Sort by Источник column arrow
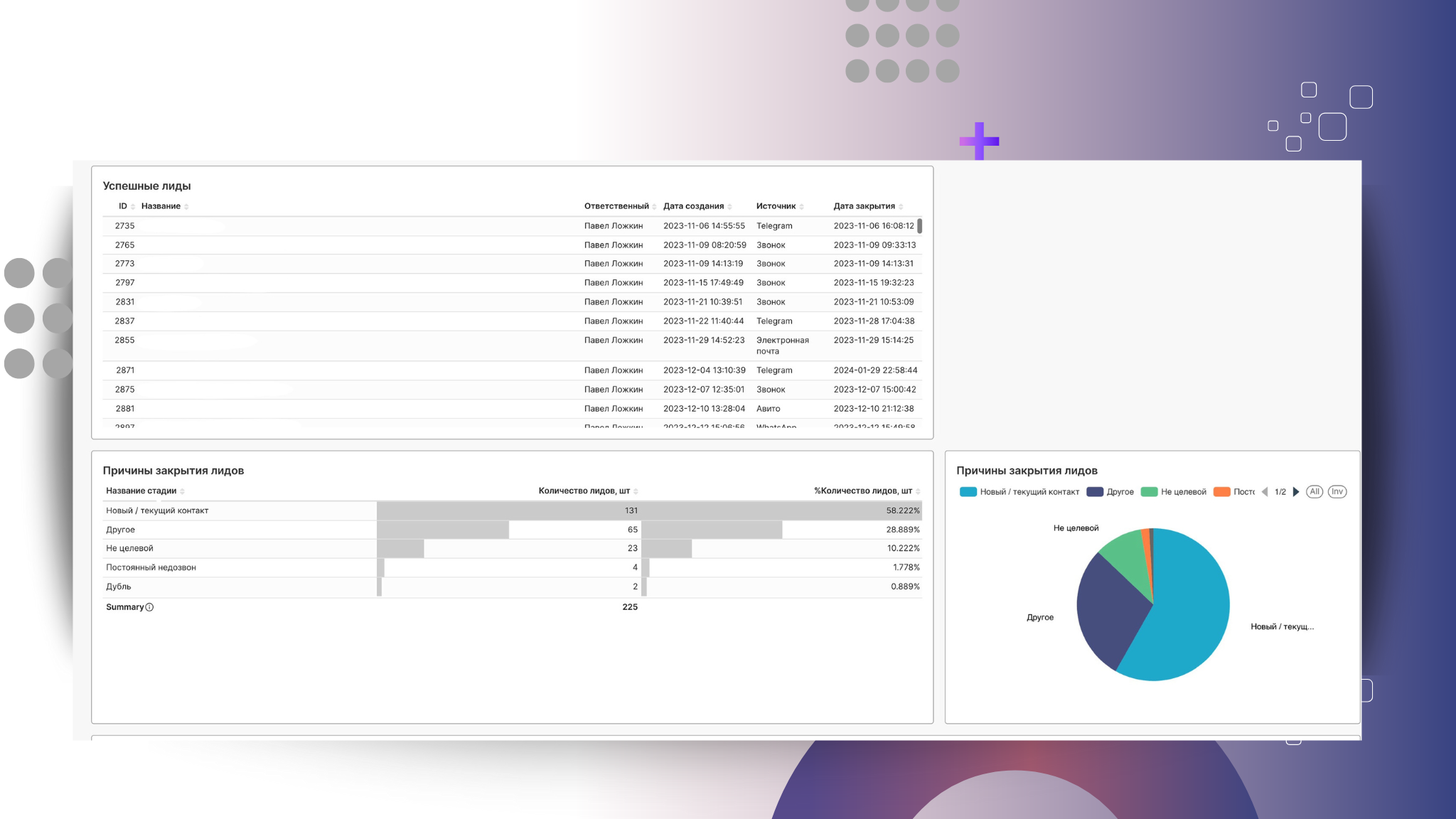The image size is (1456, 819). (x=801, y=207)
